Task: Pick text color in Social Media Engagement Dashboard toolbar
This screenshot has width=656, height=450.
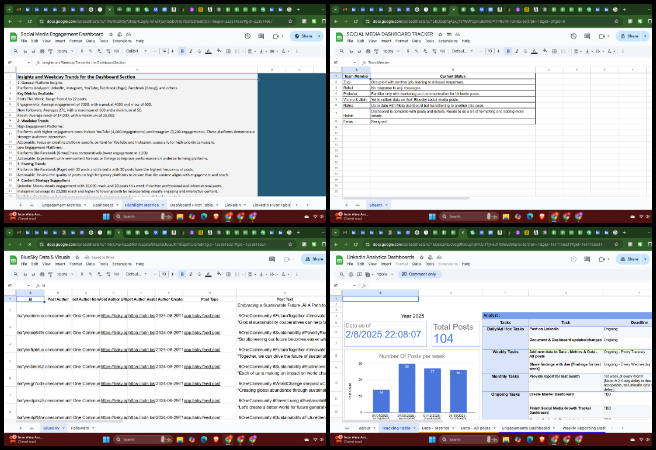Action: point(208,51)
